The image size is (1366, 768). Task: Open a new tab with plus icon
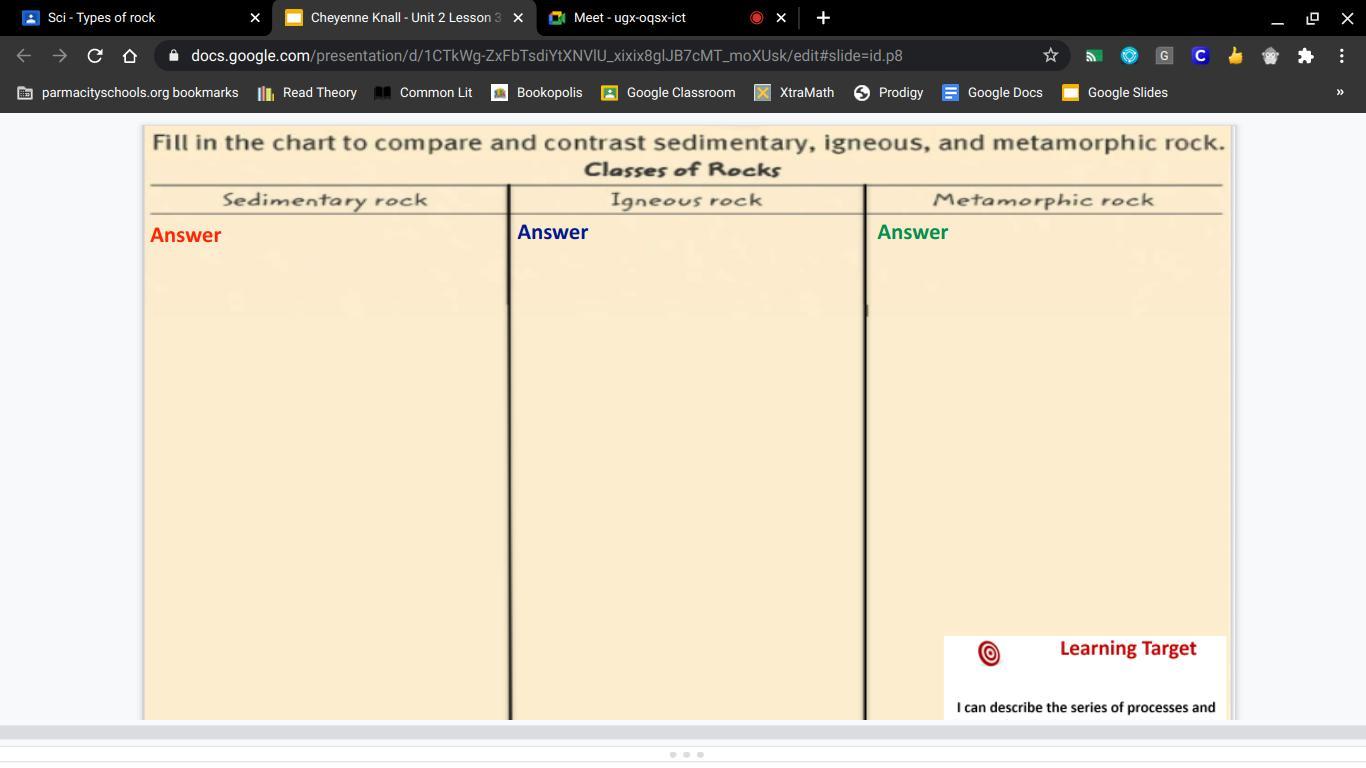pos(823,18)
